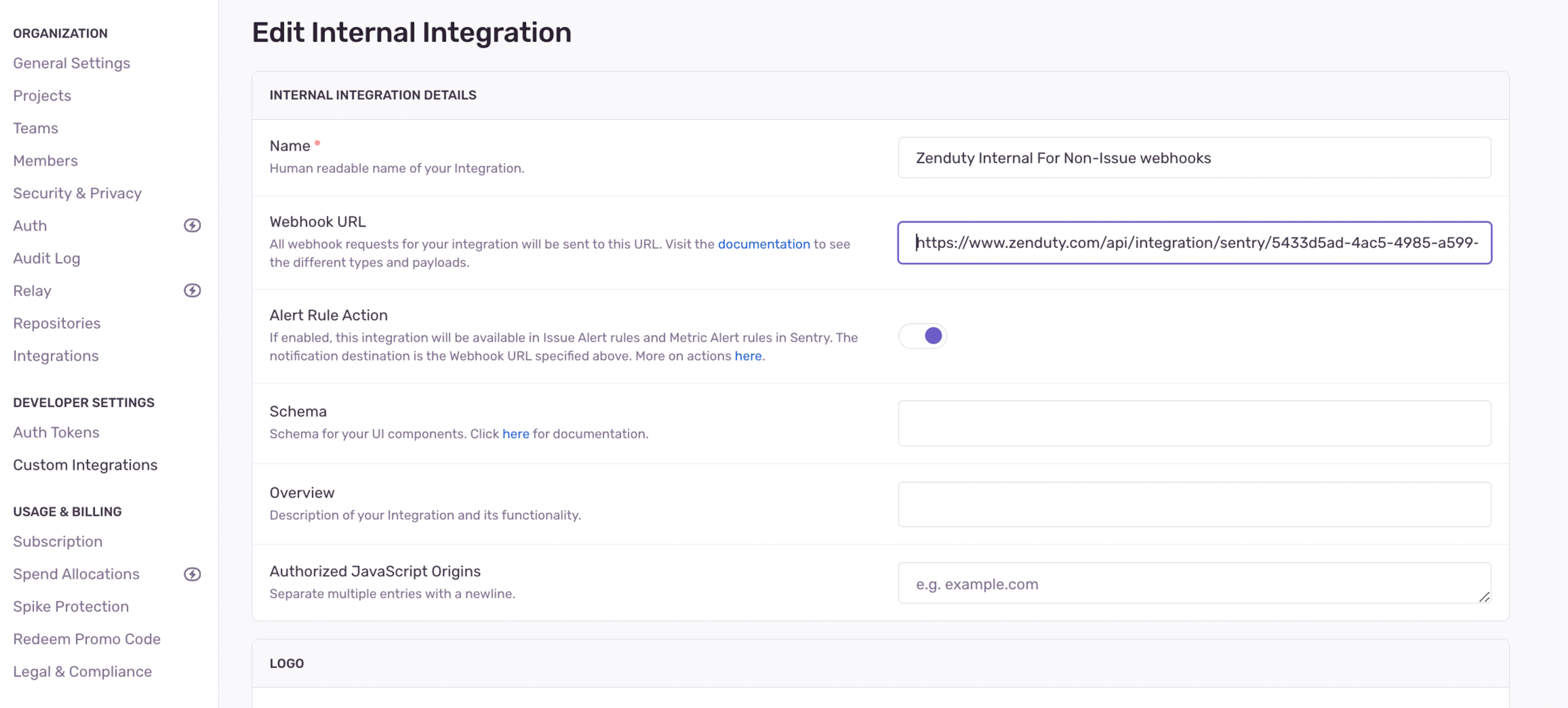Go to Projects settings page
The height and width of the screenshot is (708, 1568).
coord(42,96)
